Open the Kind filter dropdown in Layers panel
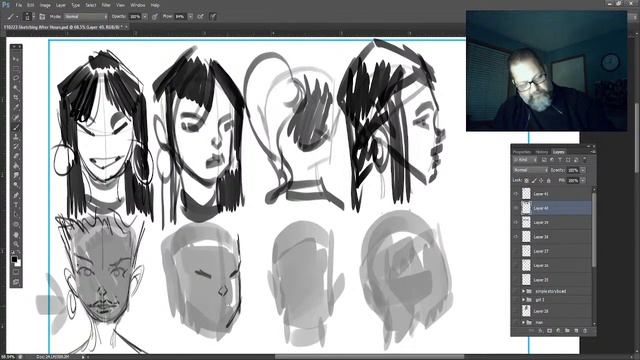 point(525,160)
